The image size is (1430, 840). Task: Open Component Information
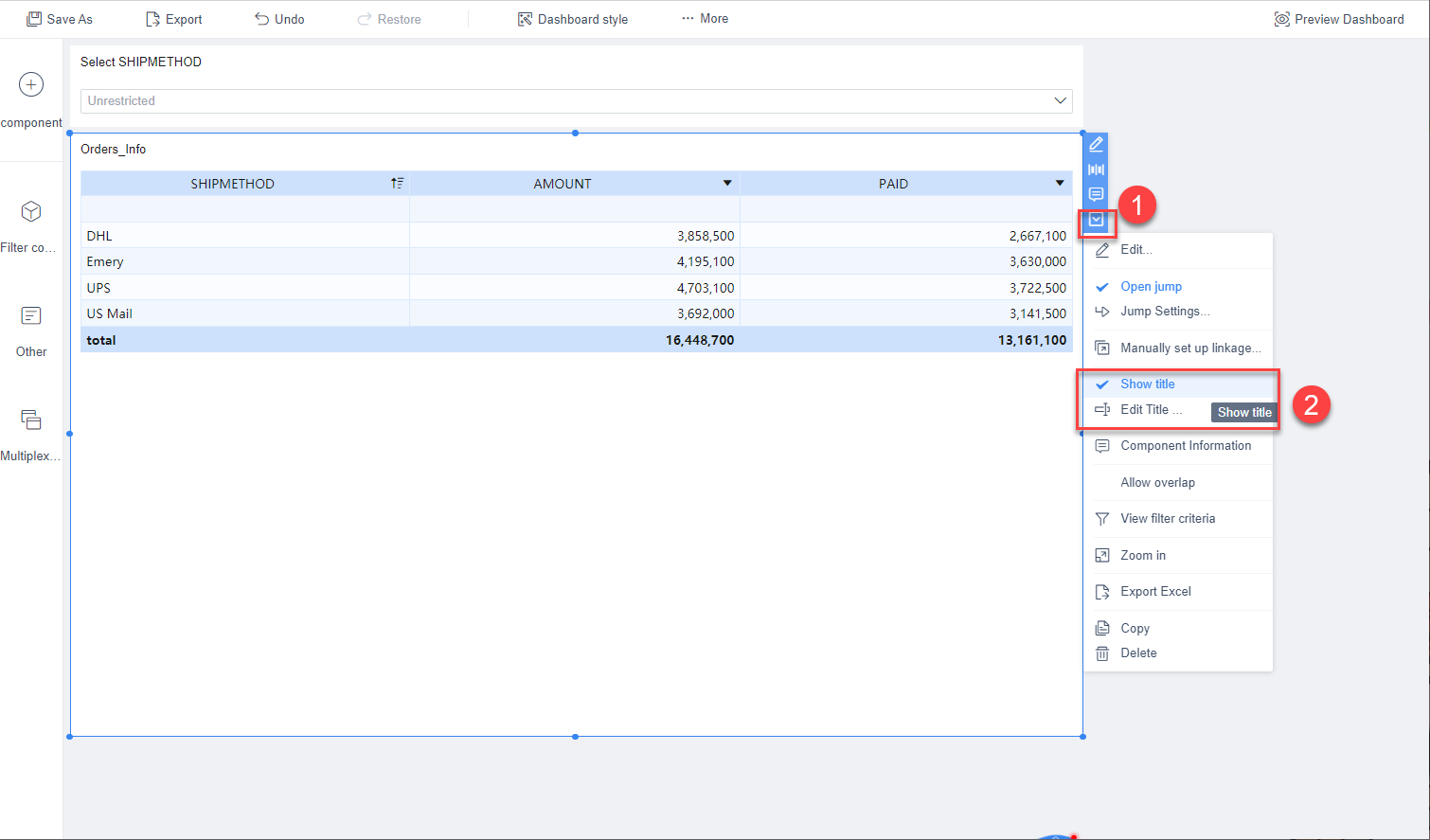[x=1178, y=445]
